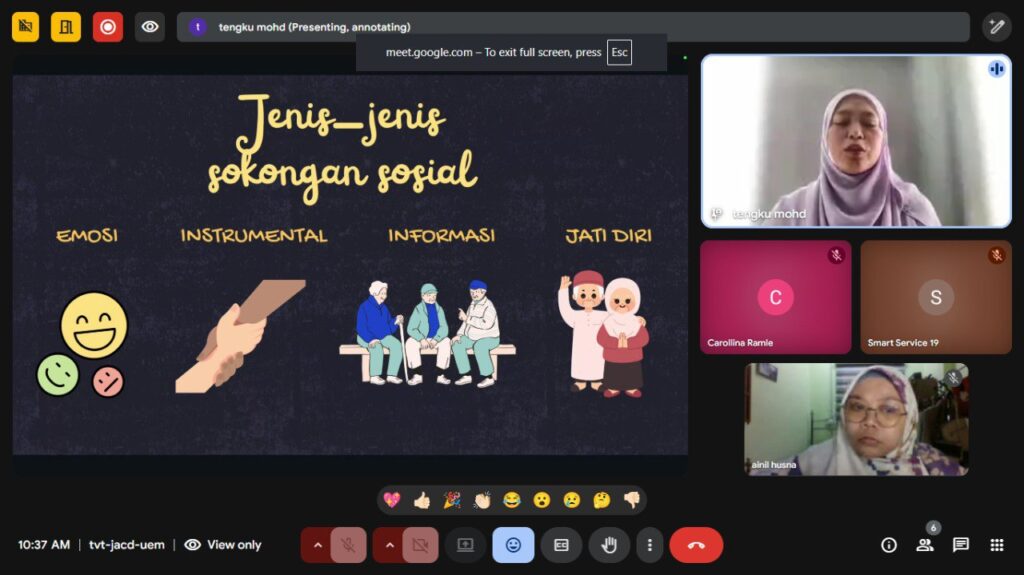Open the activities grid icon
Viewport: 1024px width, 575px height.
pos(996,545)
